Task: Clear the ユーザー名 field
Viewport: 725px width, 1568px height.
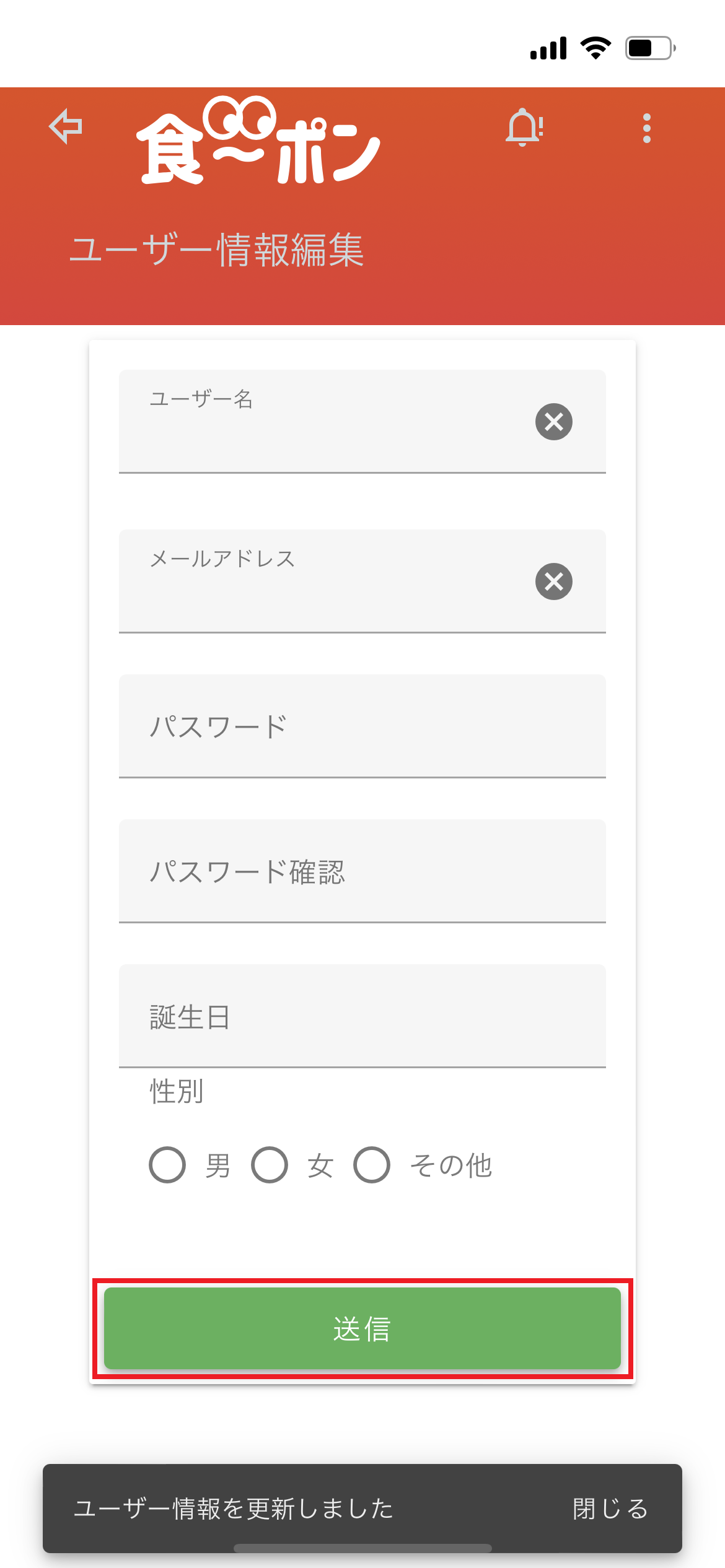Action: 553,422
